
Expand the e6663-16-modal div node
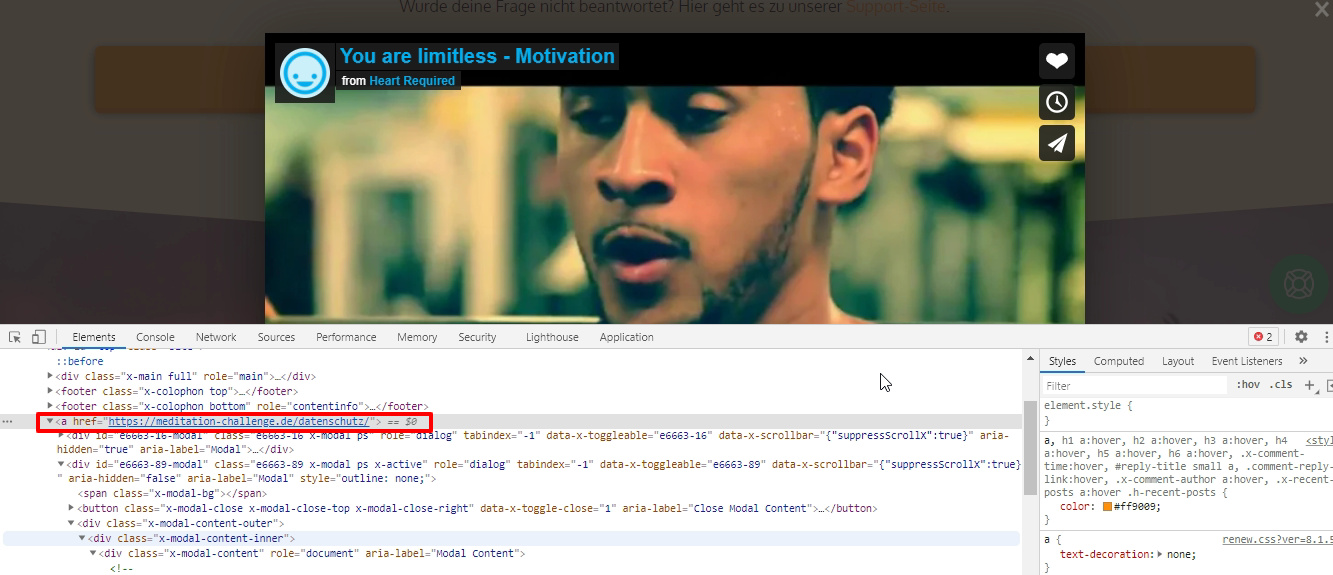coord(61,436)
